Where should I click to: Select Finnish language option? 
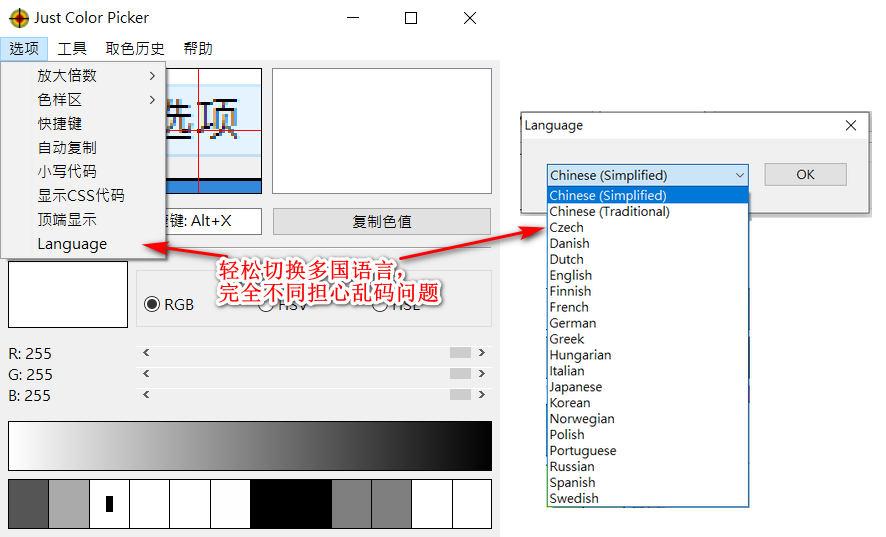[648, 291]
